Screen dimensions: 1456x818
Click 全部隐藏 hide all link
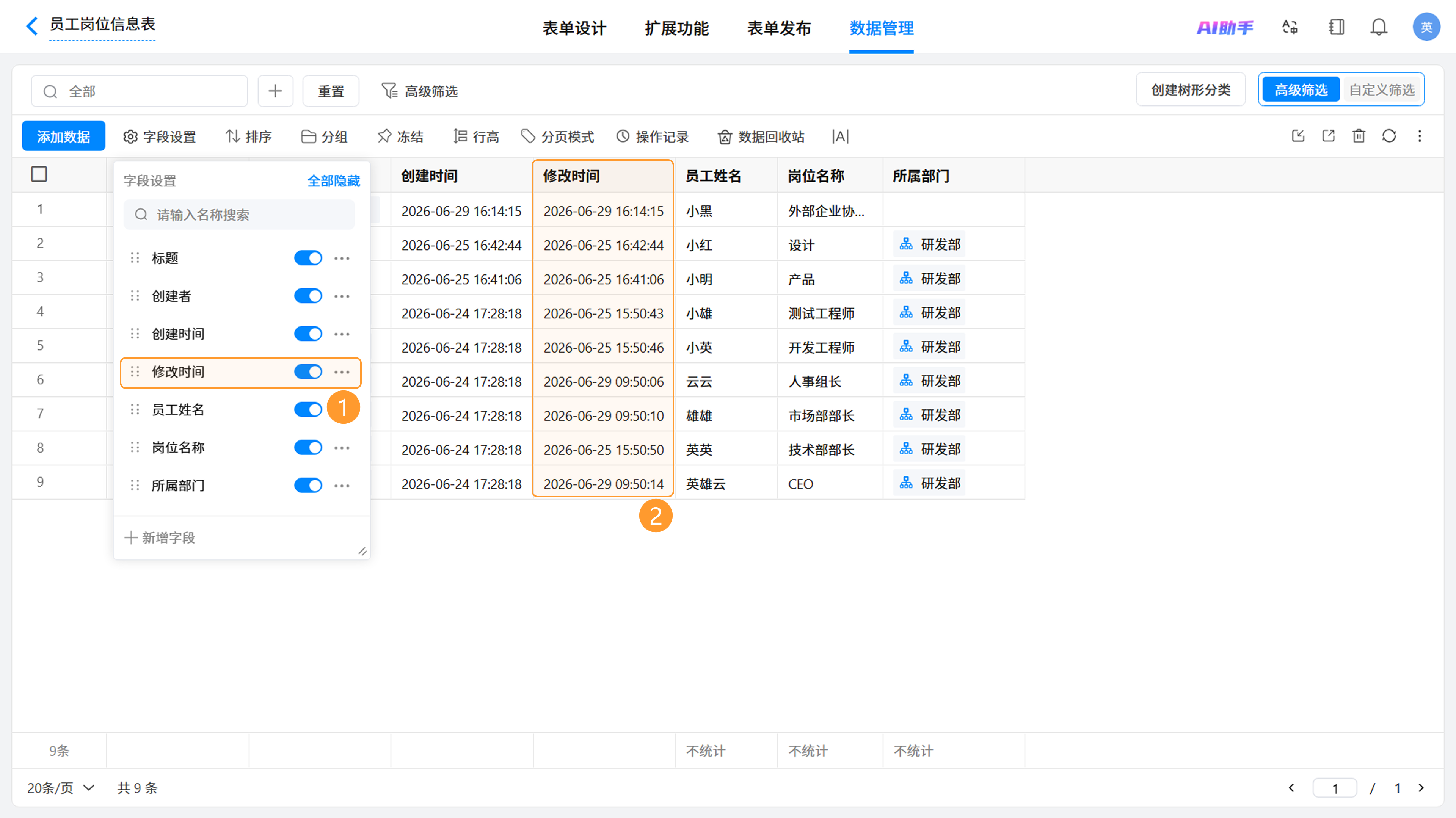[334, 181]
